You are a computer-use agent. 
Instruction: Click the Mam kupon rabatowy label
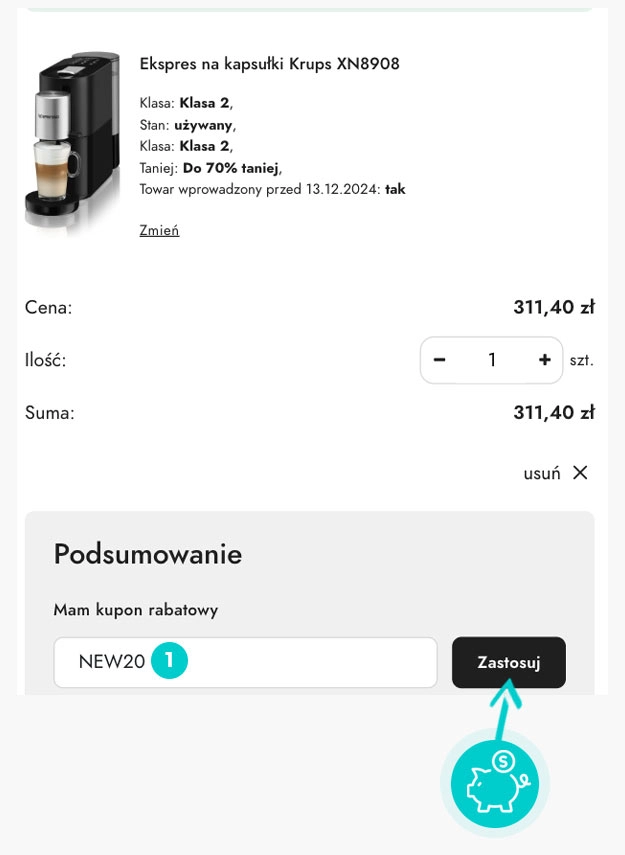[136, 609]
